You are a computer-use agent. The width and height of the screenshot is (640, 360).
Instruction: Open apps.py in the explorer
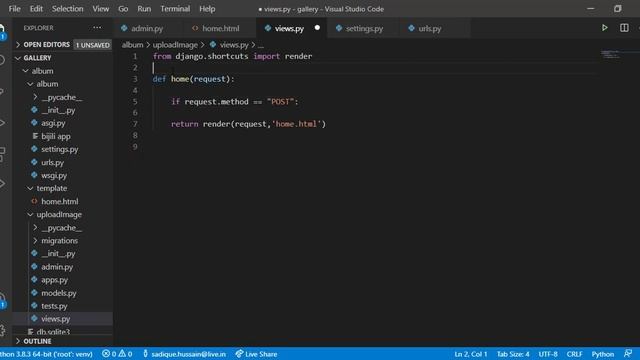54,280
